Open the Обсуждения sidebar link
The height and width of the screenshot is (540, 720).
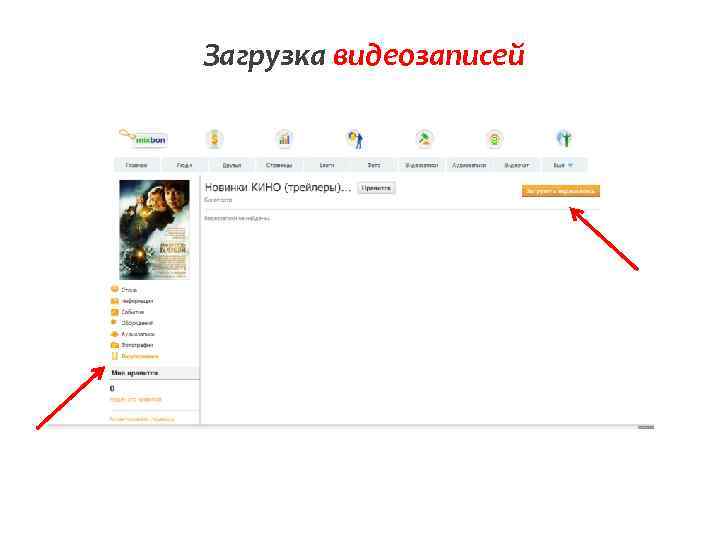pos(137,323)
